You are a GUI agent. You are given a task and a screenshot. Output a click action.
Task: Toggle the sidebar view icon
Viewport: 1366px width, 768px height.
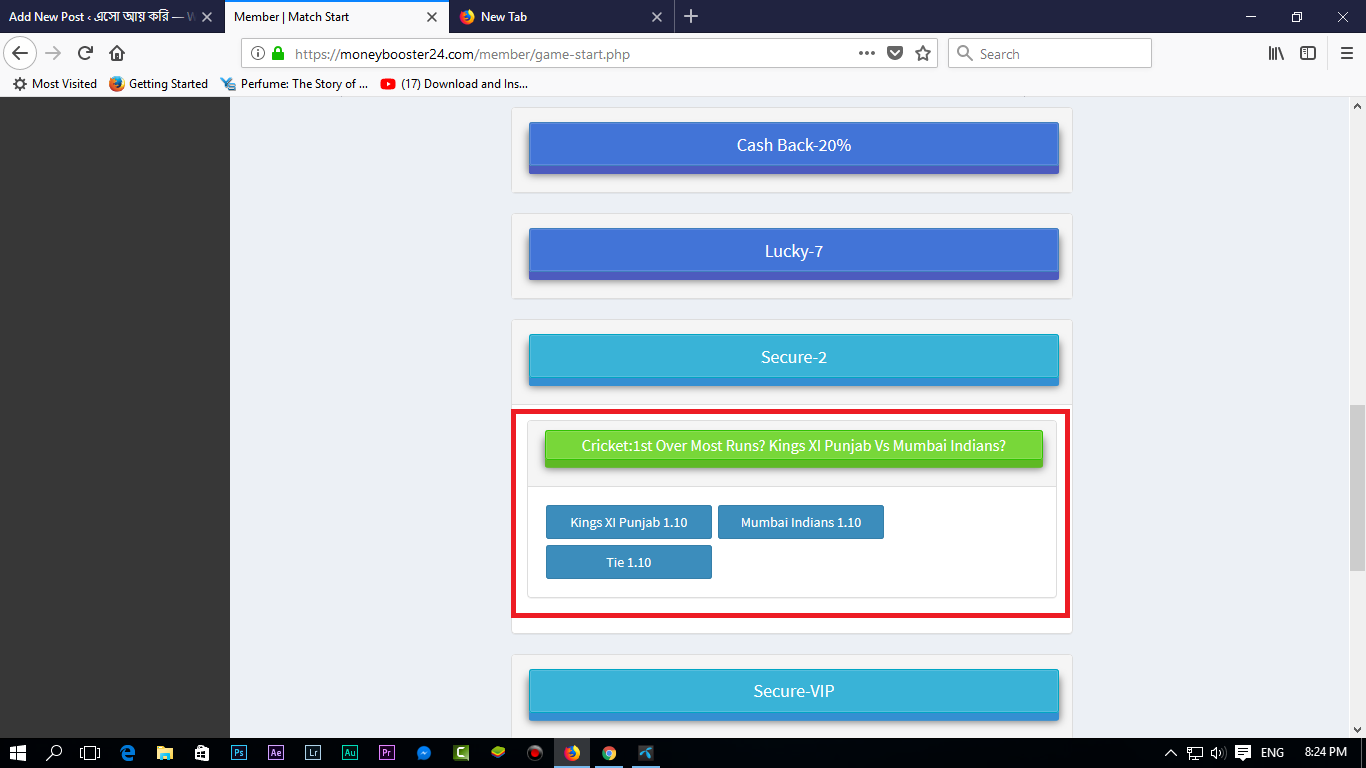click(x=1307, y=54)
